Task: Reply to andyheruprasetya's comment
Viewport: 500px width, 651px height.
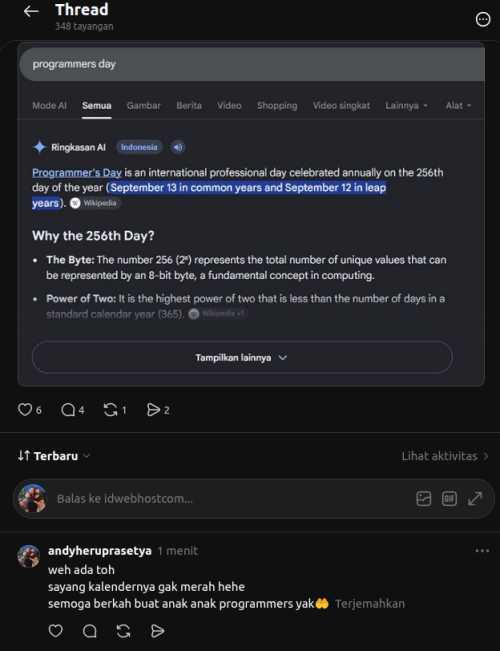Action: click(x=90, y=631)
